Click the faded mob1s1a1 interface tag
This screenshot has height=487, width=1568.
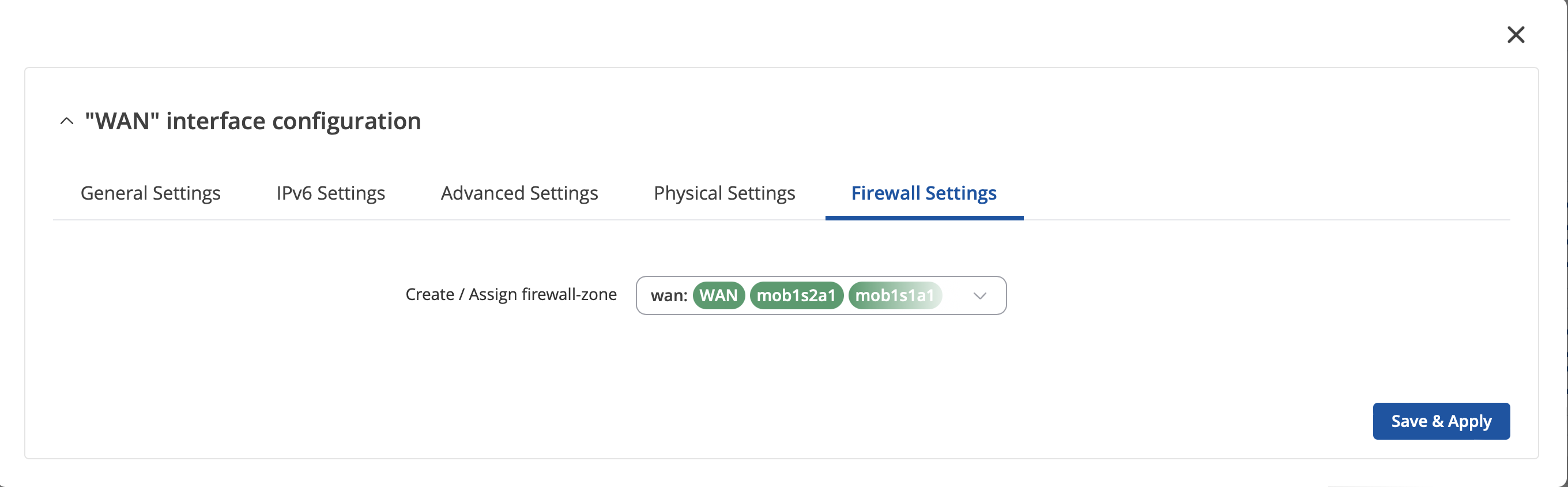[895, 295]
